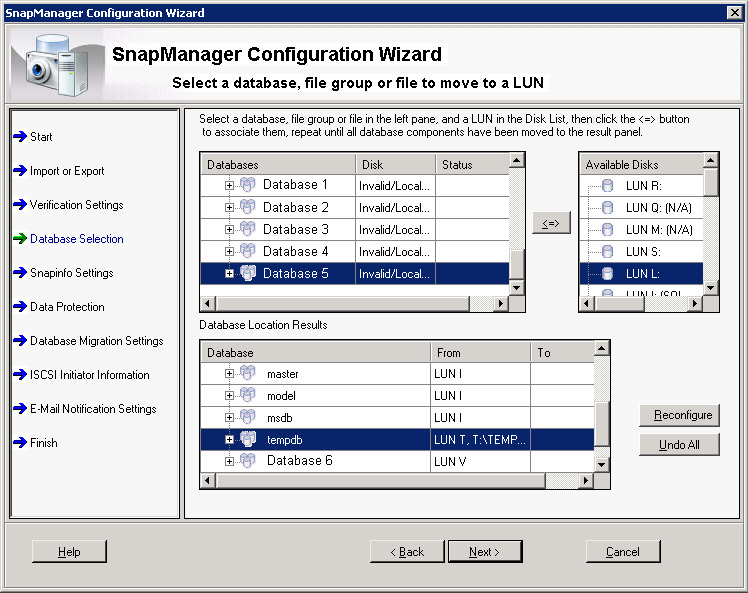Click the Databases list vertical scrollbar thumb

click(x=517, y=264)
